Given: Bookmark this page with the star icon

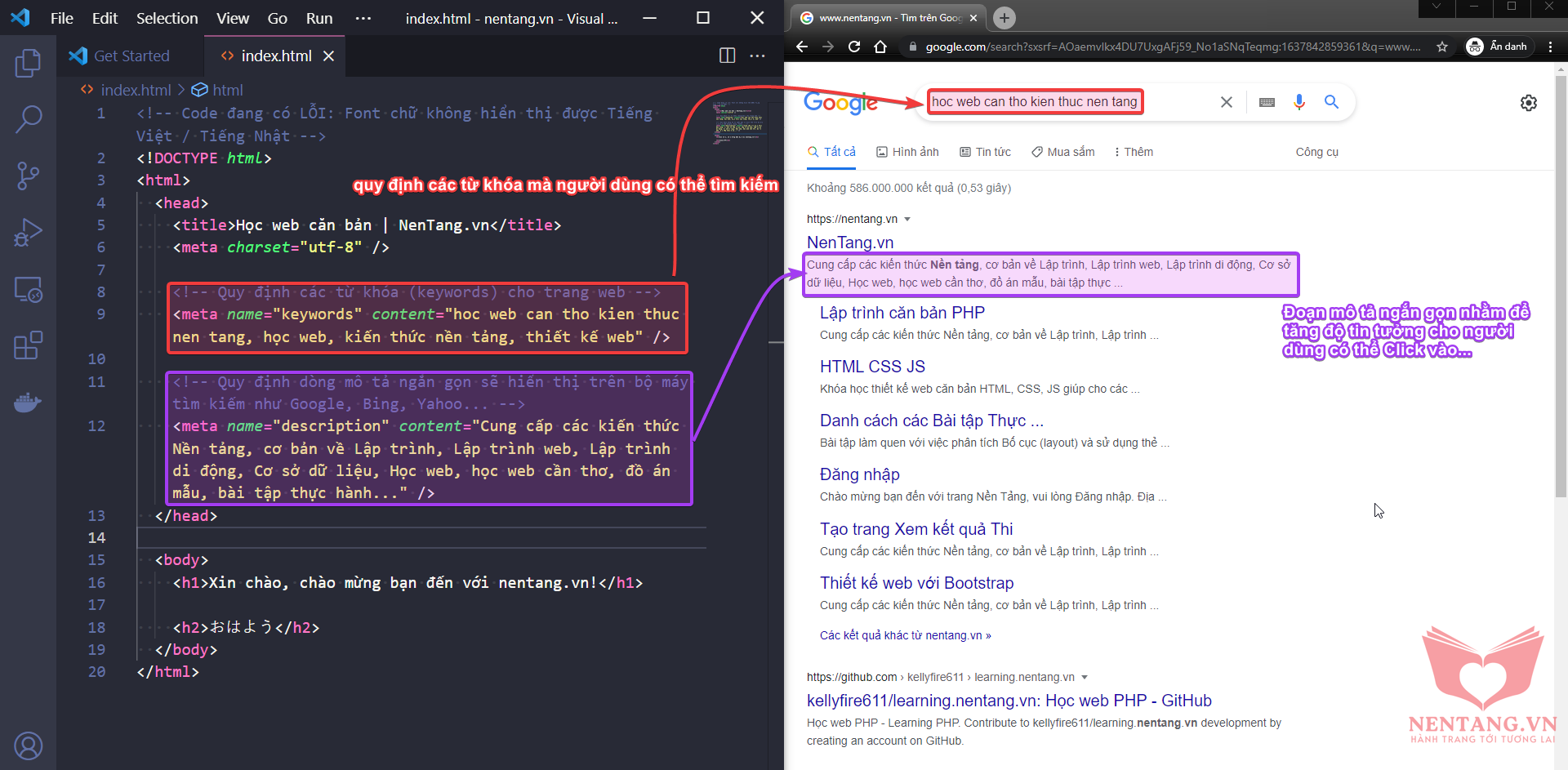Looking at the screenshot, I should pos(1442,47).
